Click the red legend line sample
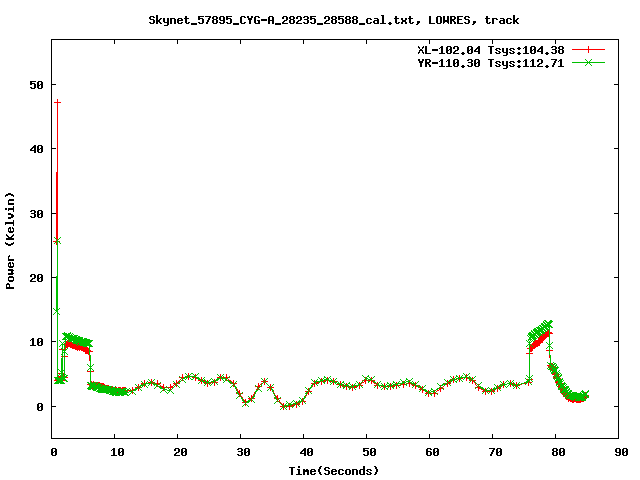The height and width of the screenshot is (480, 640). pos(588,50)
